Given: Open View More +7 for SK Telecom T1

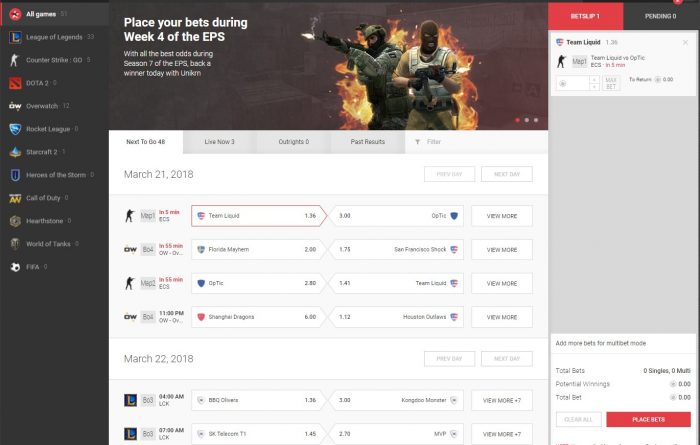Looking at the screenshot, I should (502, 434).
